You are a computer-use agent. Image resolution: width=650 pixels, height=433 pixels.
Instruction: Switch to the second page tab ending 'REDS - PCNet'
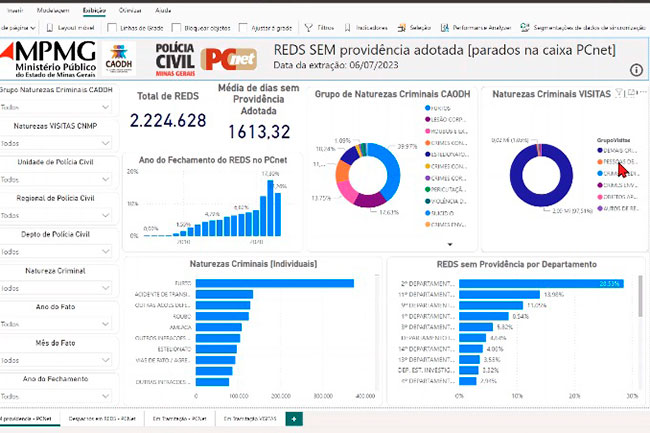tap(102, 419)
